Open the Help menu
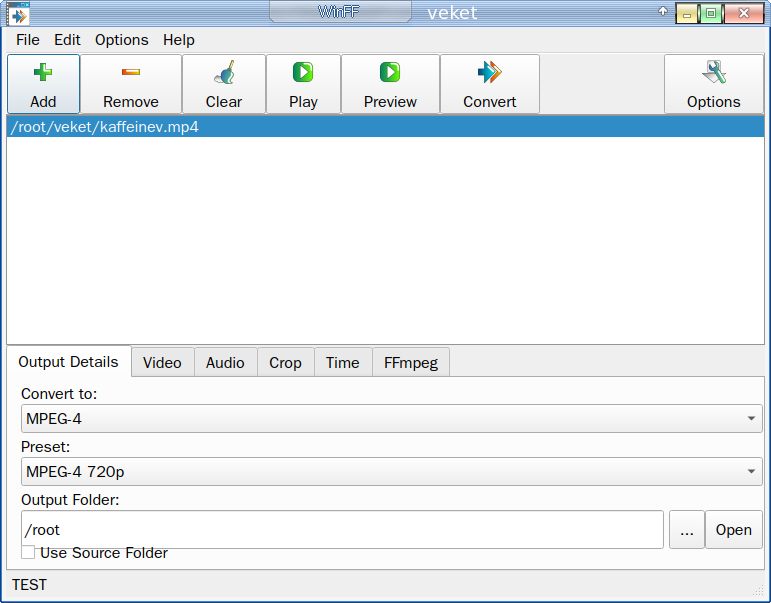 pos(179,40)
